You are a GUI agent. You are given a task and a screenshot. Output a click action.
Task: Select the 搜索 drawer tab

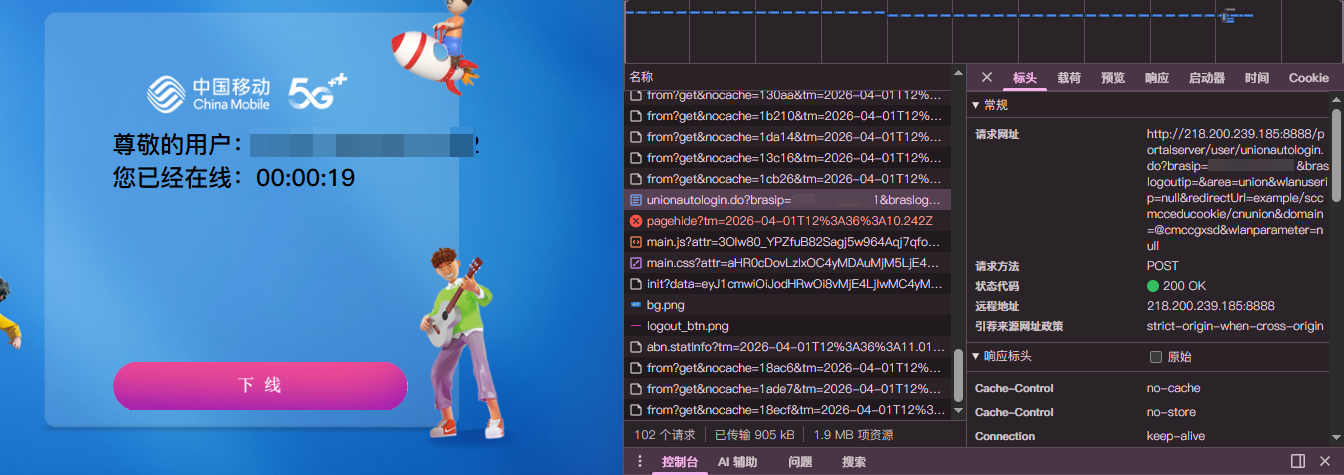[854, 462]
